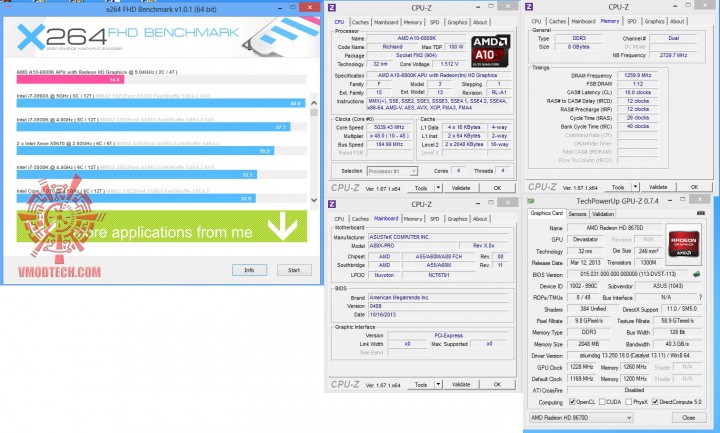Viewport: 720px width, 433px height.
Task: Click the GPU Clock value 1228 MHz
Action: point(582,367)
